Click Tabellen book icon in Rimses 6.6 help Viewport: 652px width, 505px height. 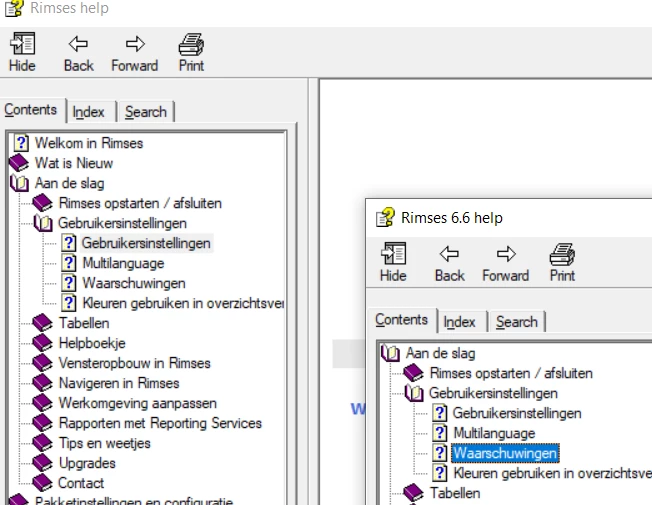click(x=413, y=493)
